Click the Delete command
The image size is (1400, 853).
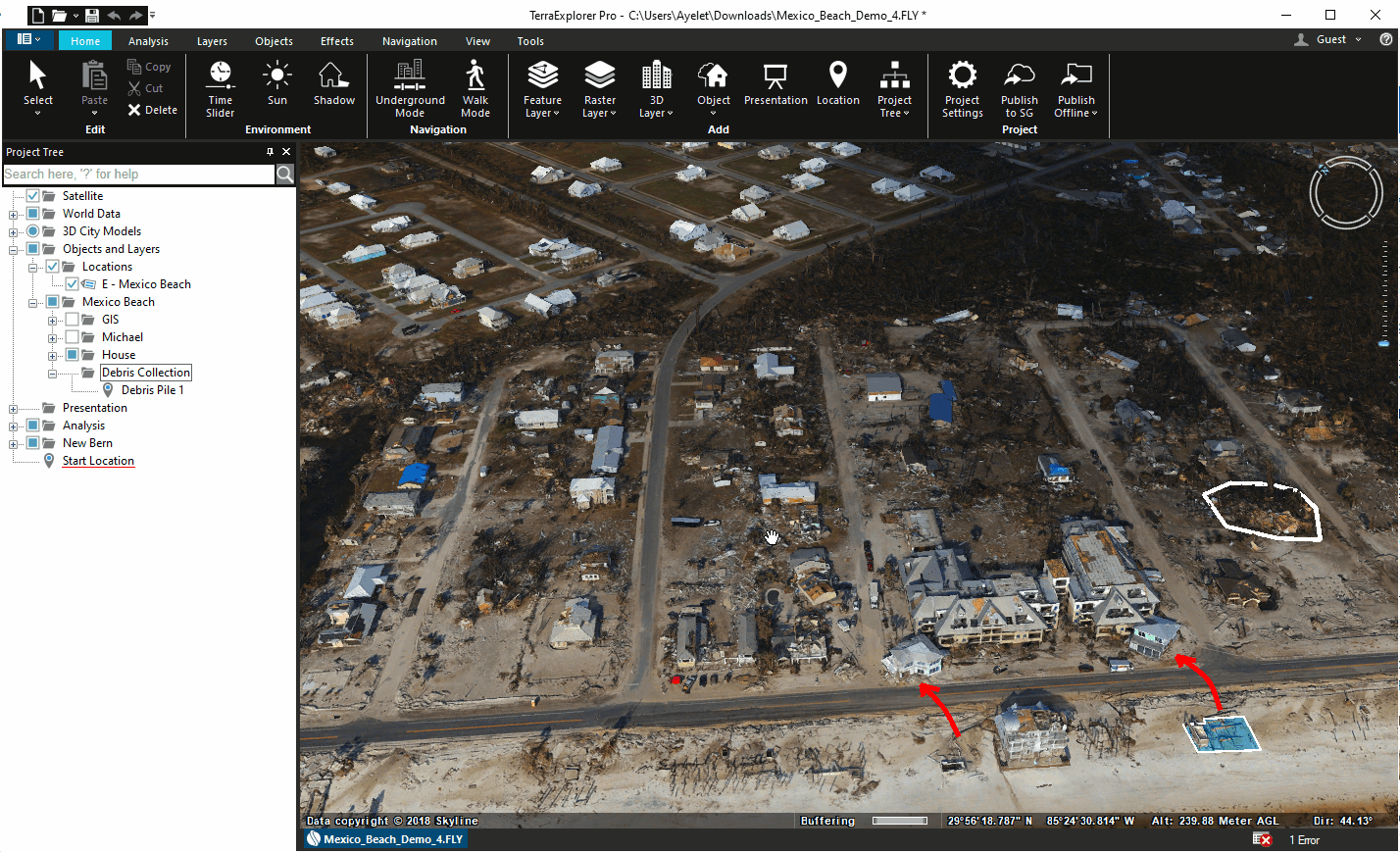click(153, 110)
